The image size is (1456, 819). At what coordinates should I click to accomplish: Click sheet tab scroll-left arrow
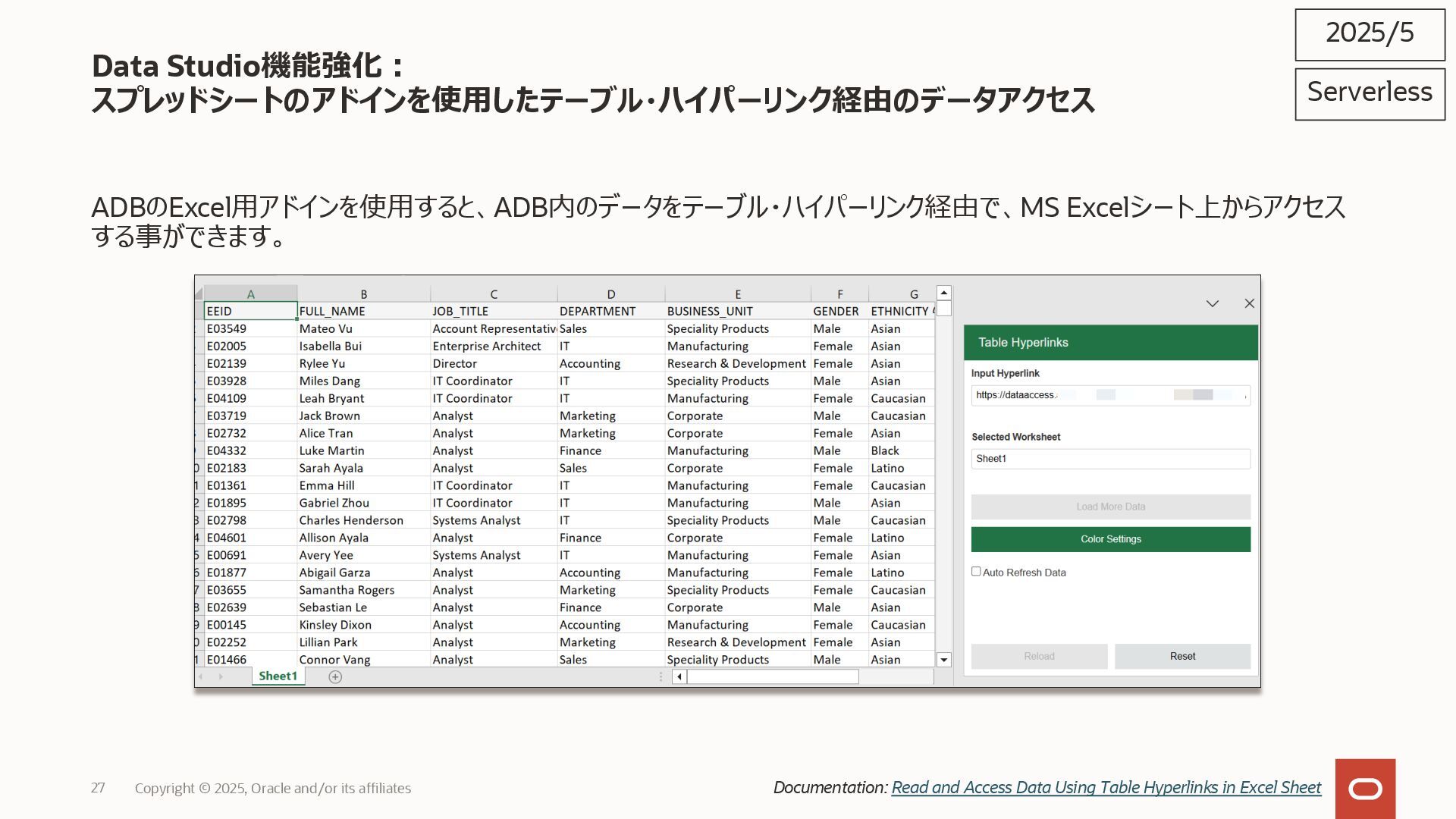click(202, 676)
